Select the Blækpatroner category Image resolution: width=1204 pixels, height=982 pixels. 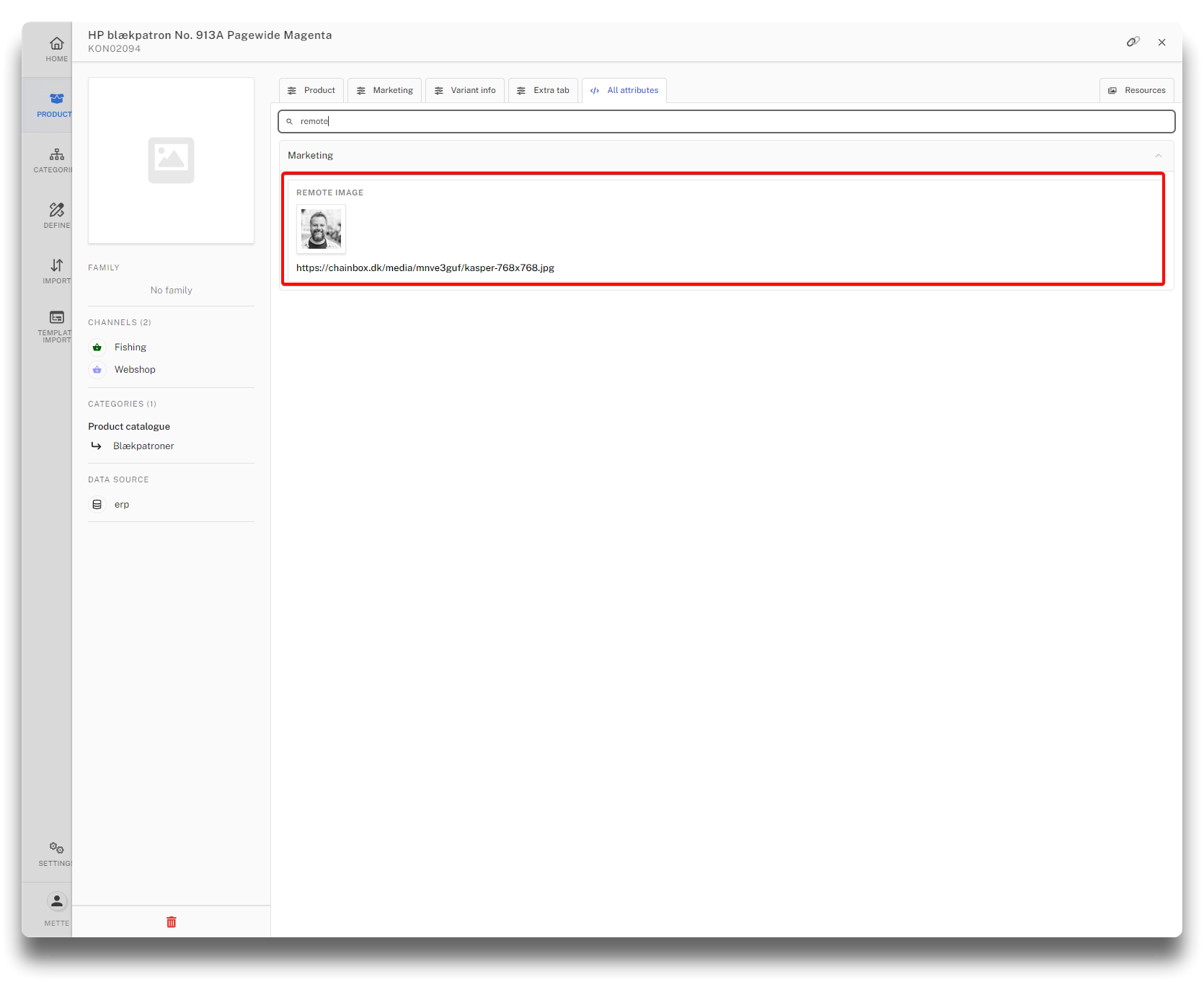[143, 446]
